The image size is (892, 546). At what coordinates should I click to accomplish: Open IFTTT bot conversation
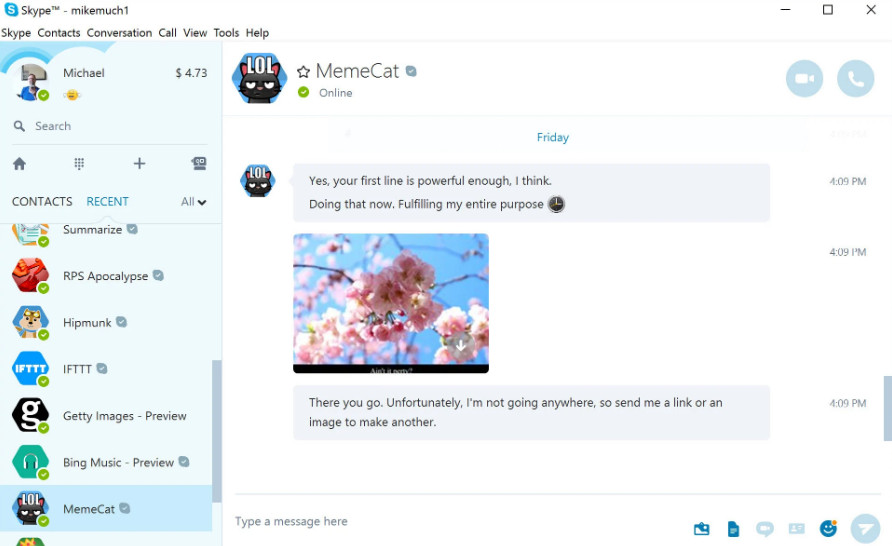[106, 369]
